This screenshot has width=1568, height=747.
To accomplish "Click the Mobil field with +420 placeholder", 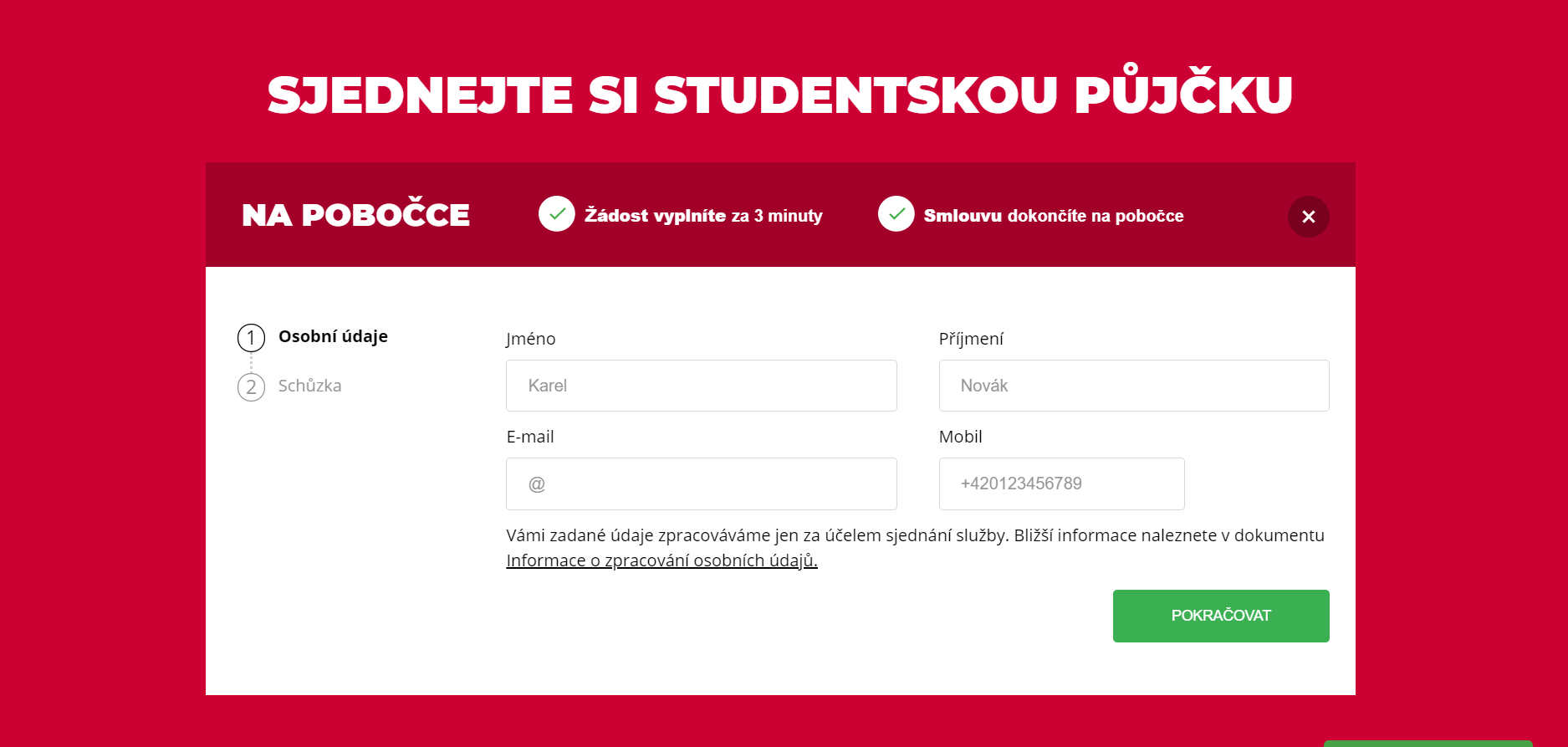I will click(1061, 484).
